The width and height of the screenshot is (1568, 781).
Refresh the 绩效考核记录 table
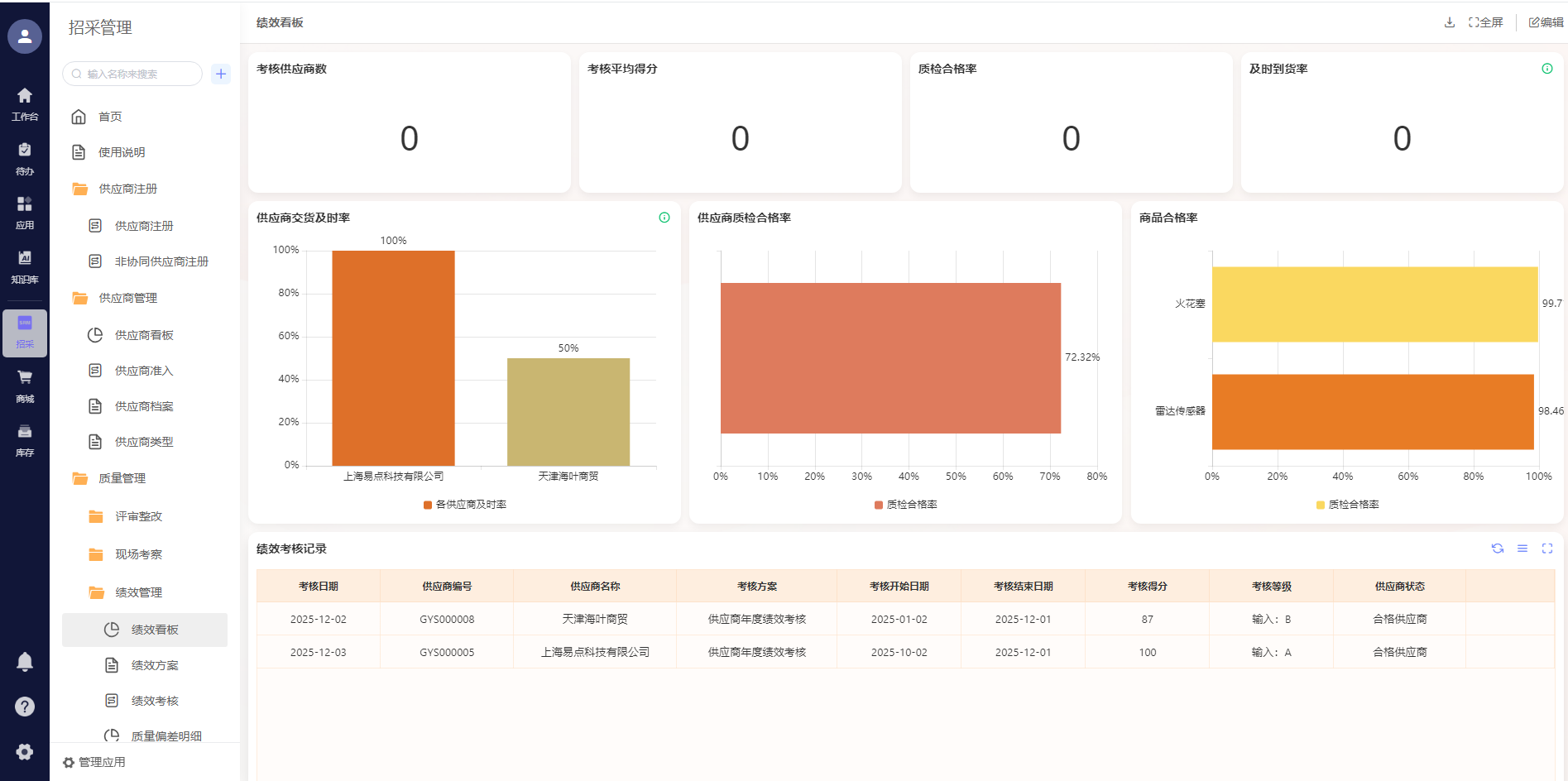click(x=1497, y=549)
